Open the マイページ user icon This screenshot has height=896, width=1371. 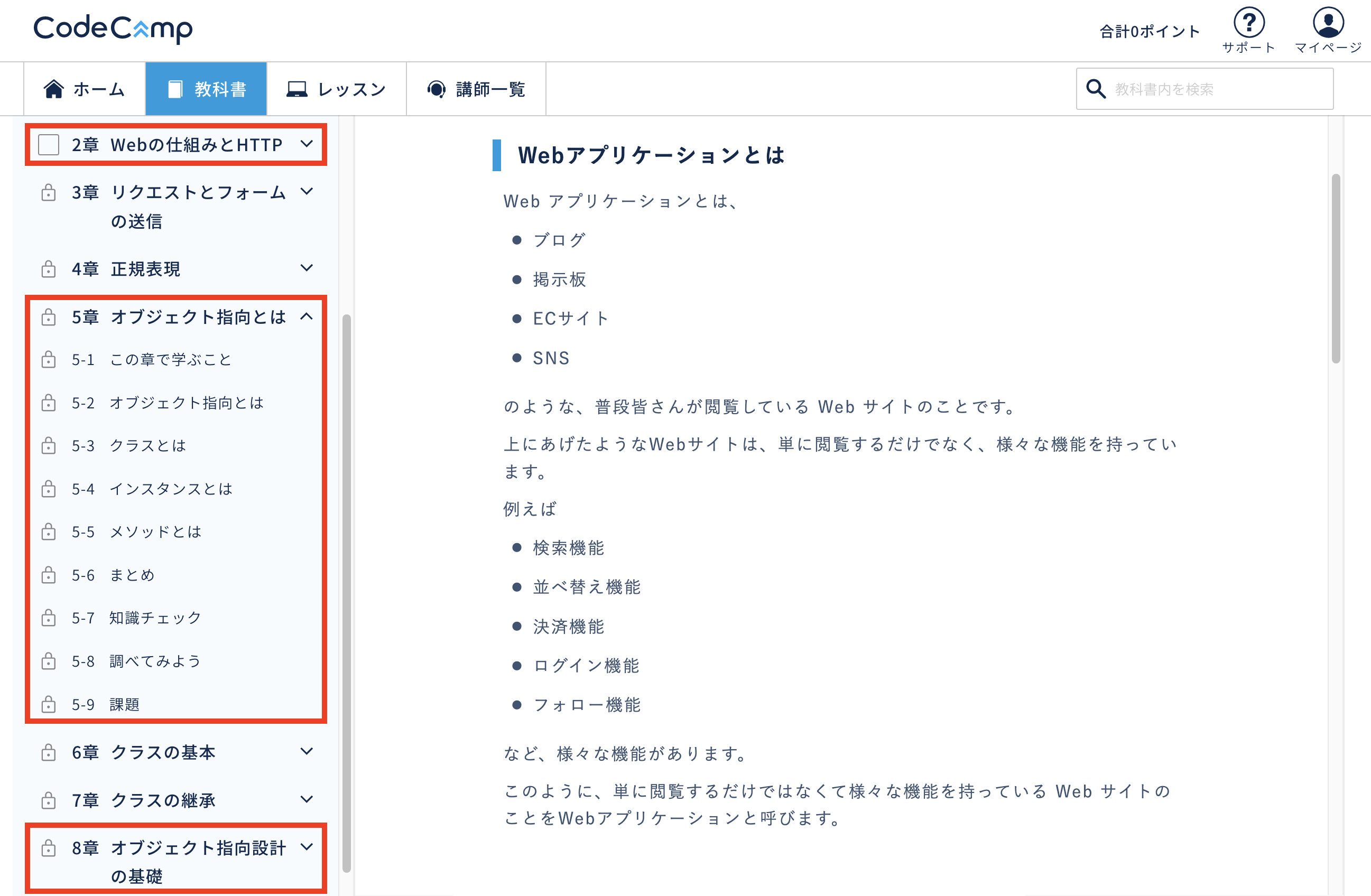pos(1328,23)
